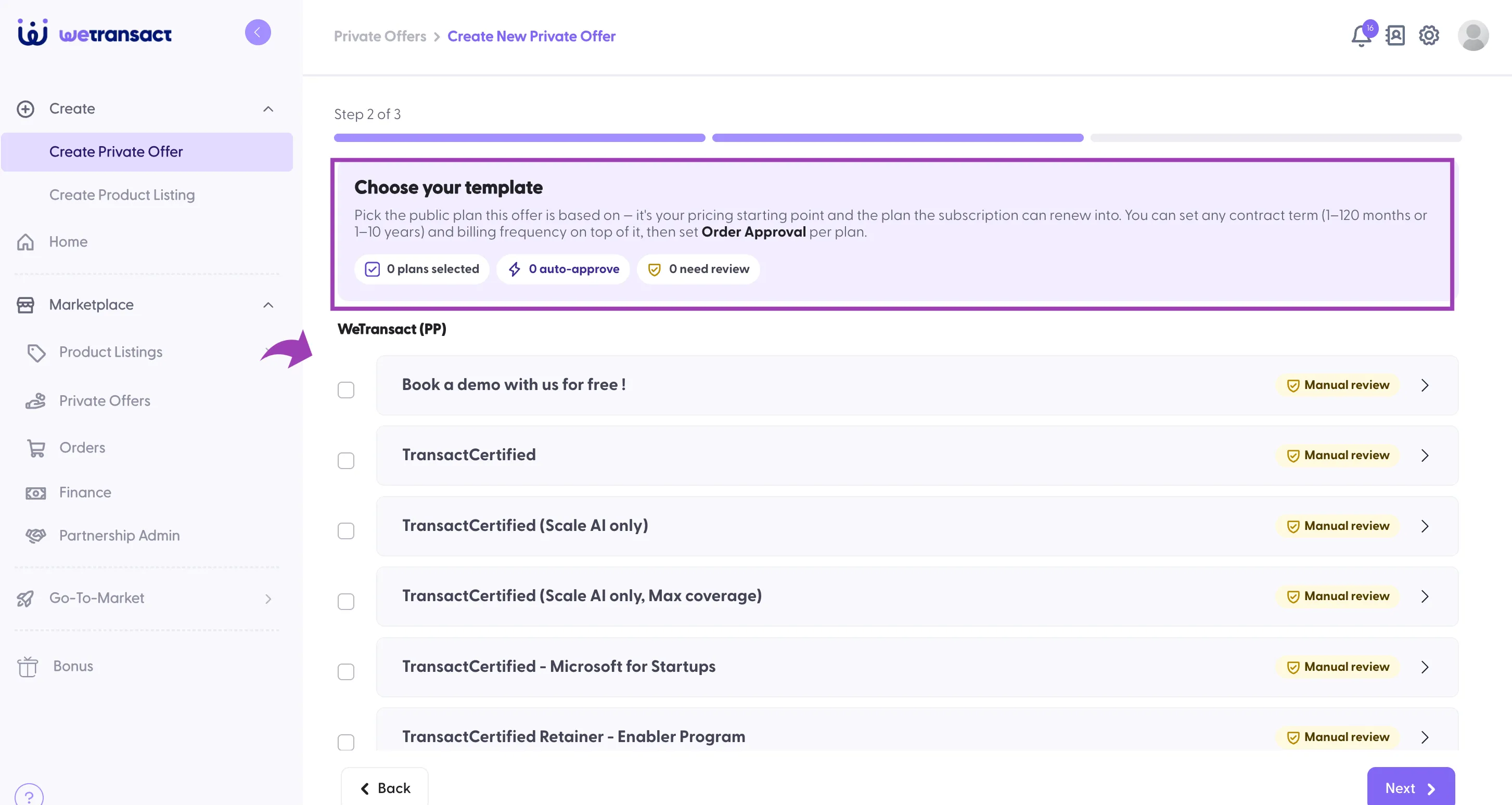Open Create Private Offer menu item
Screen dimensions: 1512x805
tap(147, 151)
